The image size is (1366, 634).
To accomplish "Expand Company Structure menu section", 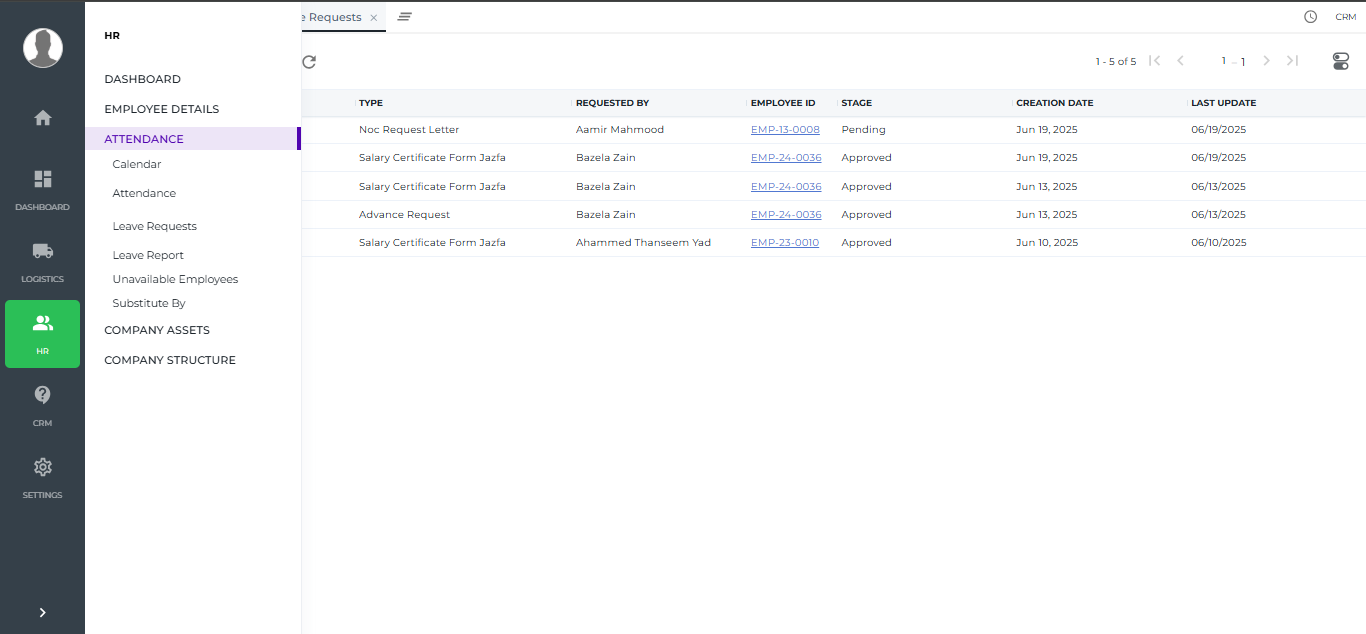I will click(170, 360).
